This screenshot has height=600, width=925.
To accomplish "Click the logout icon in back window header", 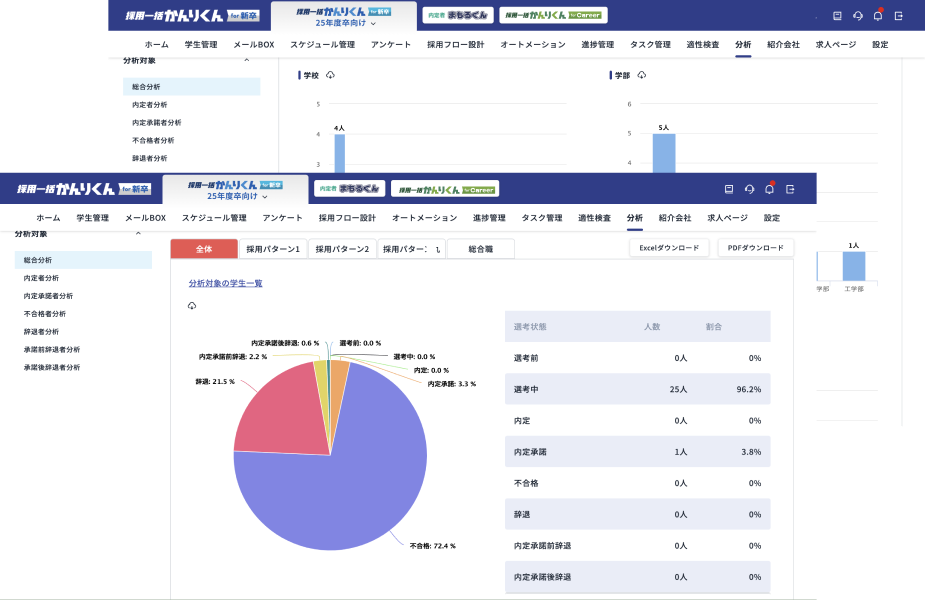I will (898, 16).
